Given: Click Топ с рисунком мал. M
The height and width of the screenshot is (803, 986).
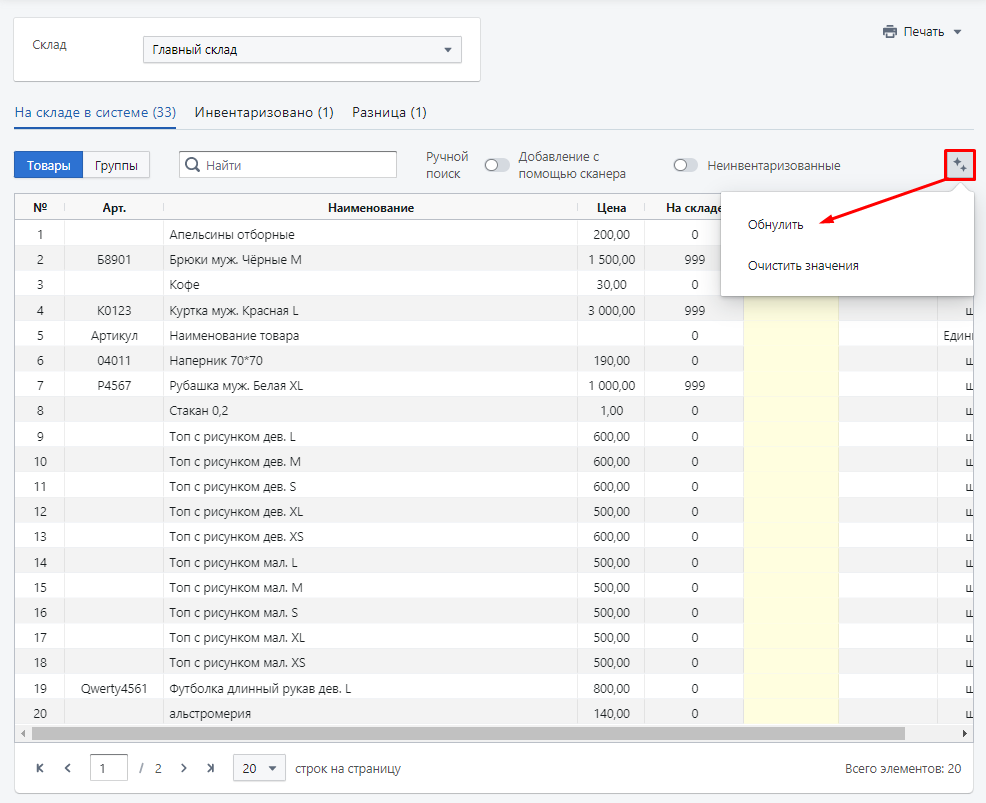Looking at the screenshot, I should 236,587.
